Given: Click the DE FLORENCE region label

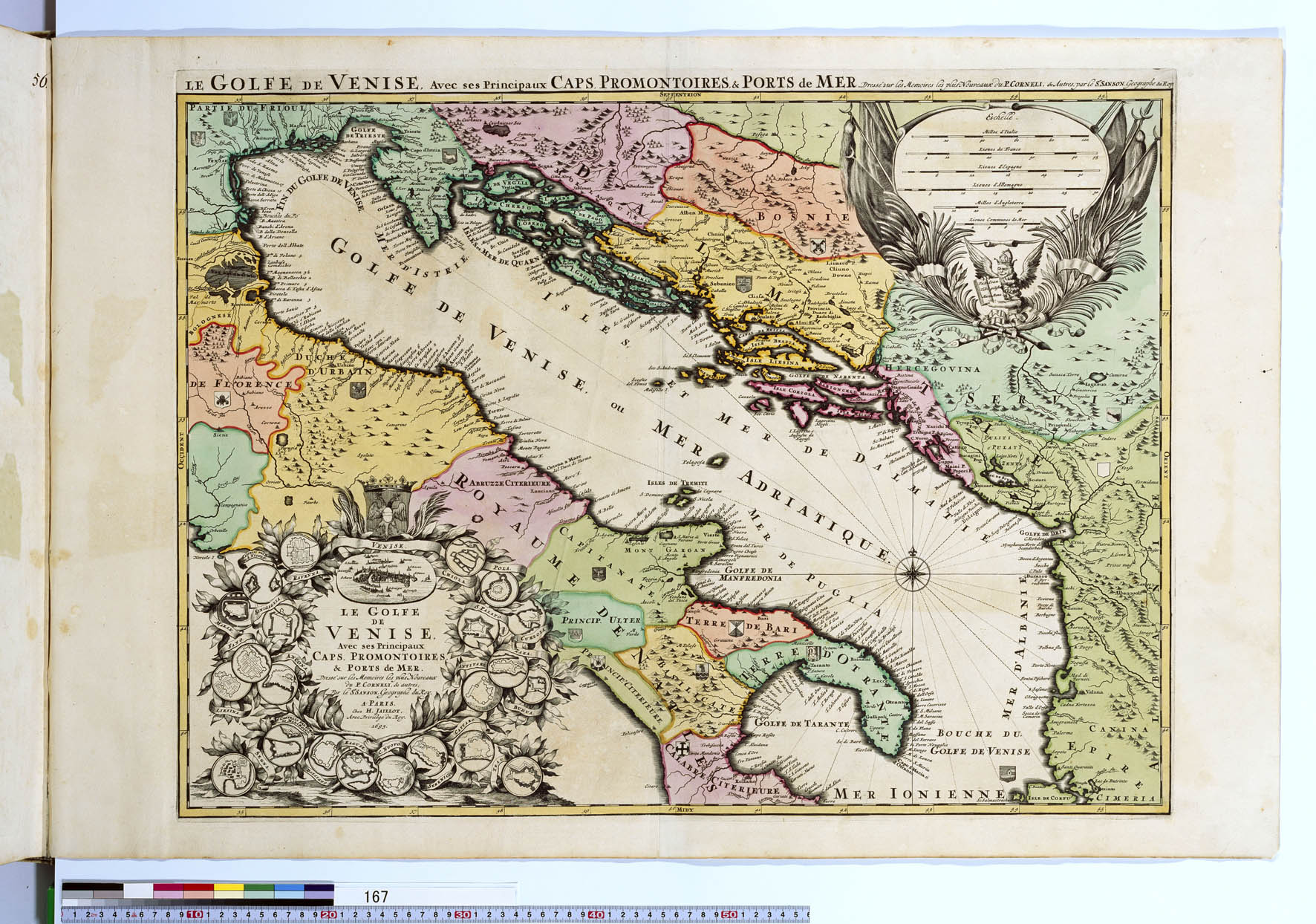Looking at the screenshot, I should [241, 384].
